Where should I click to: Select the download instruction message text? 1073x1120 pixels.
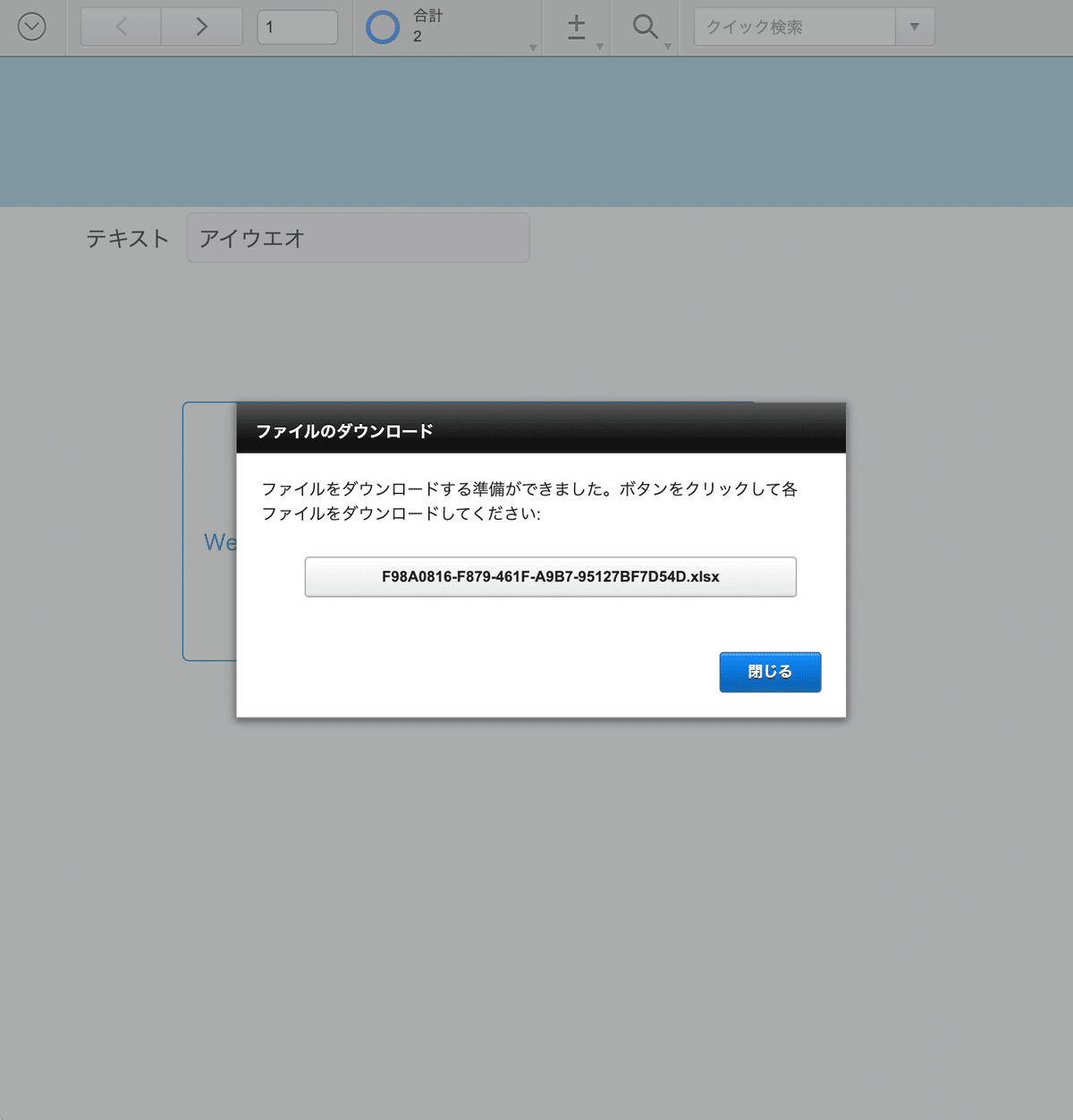click(529, 501)
